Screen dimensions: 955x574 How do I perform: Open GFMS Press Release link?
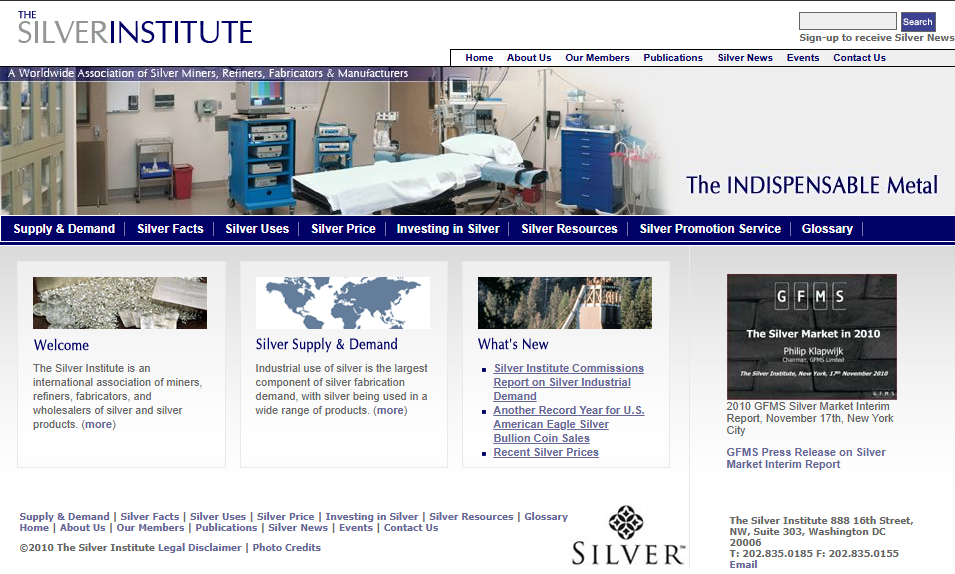pyautogui.click(x=806, y=458)
